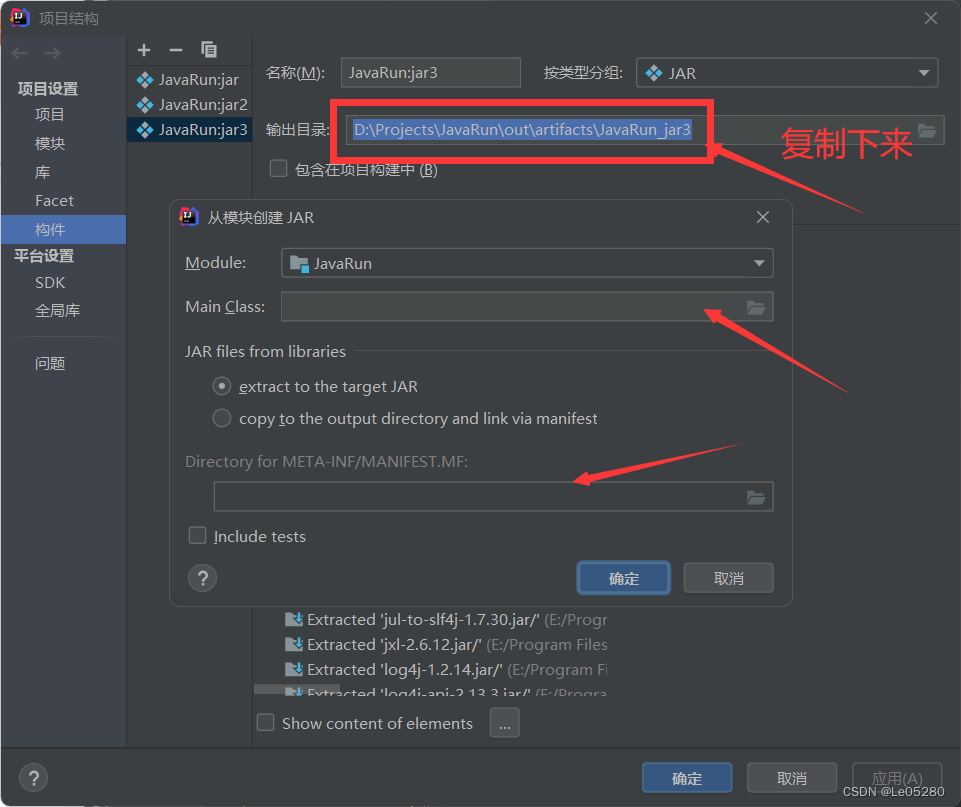Click the help icon in the JAR dialog
This screenshot has width=961, height=807.
point(203,577)
